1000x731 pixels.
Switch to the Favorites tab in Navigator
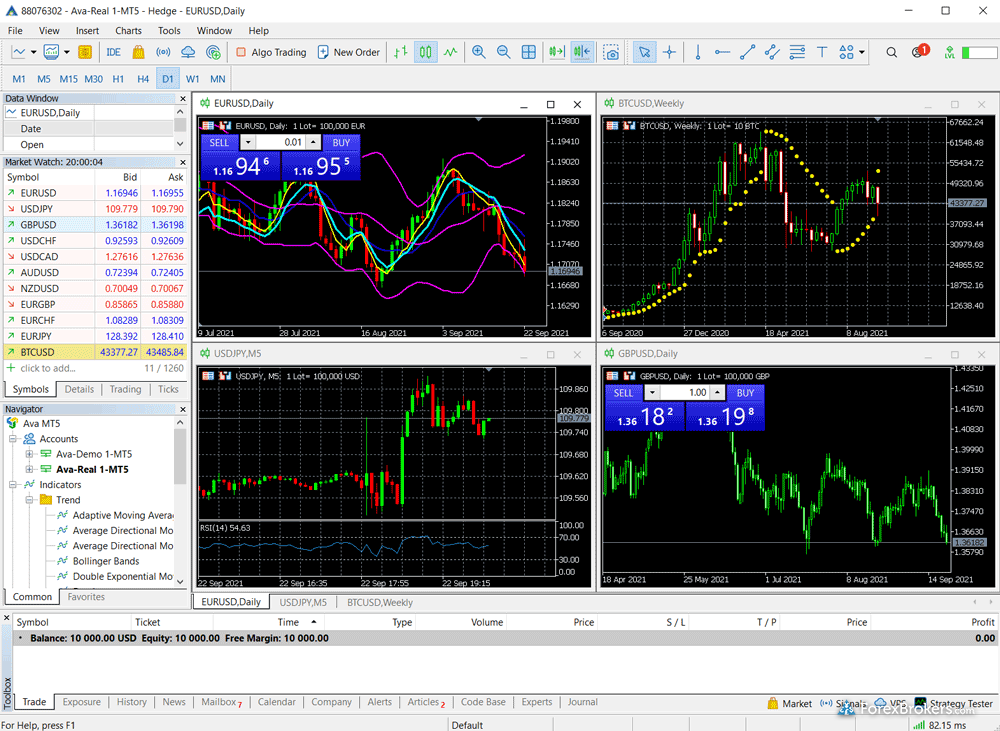[86, 597]
